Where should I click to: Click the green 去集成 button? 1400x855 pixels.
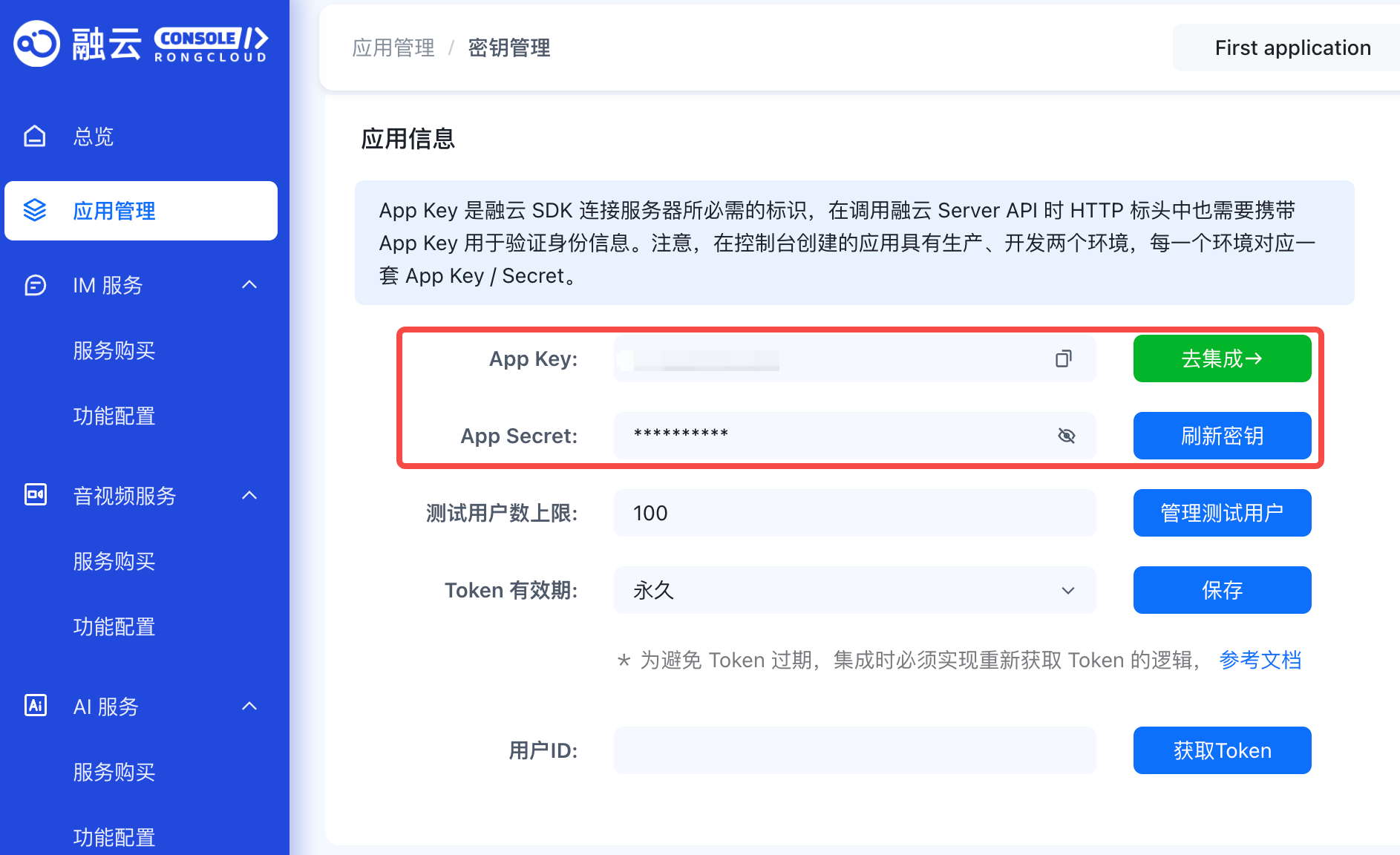tap(1221, 359)
